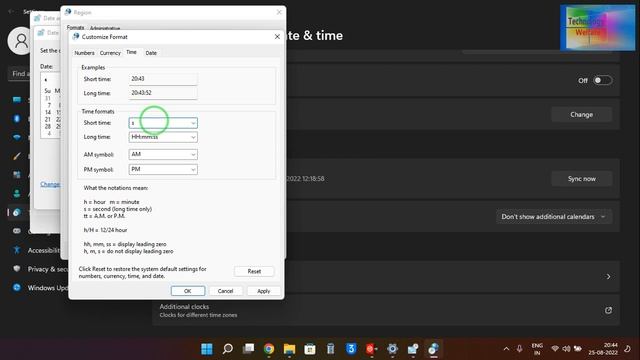Click the Change link in Date and Time window
640x360 pixels.
pyautogui.click(x=50, y=184)
